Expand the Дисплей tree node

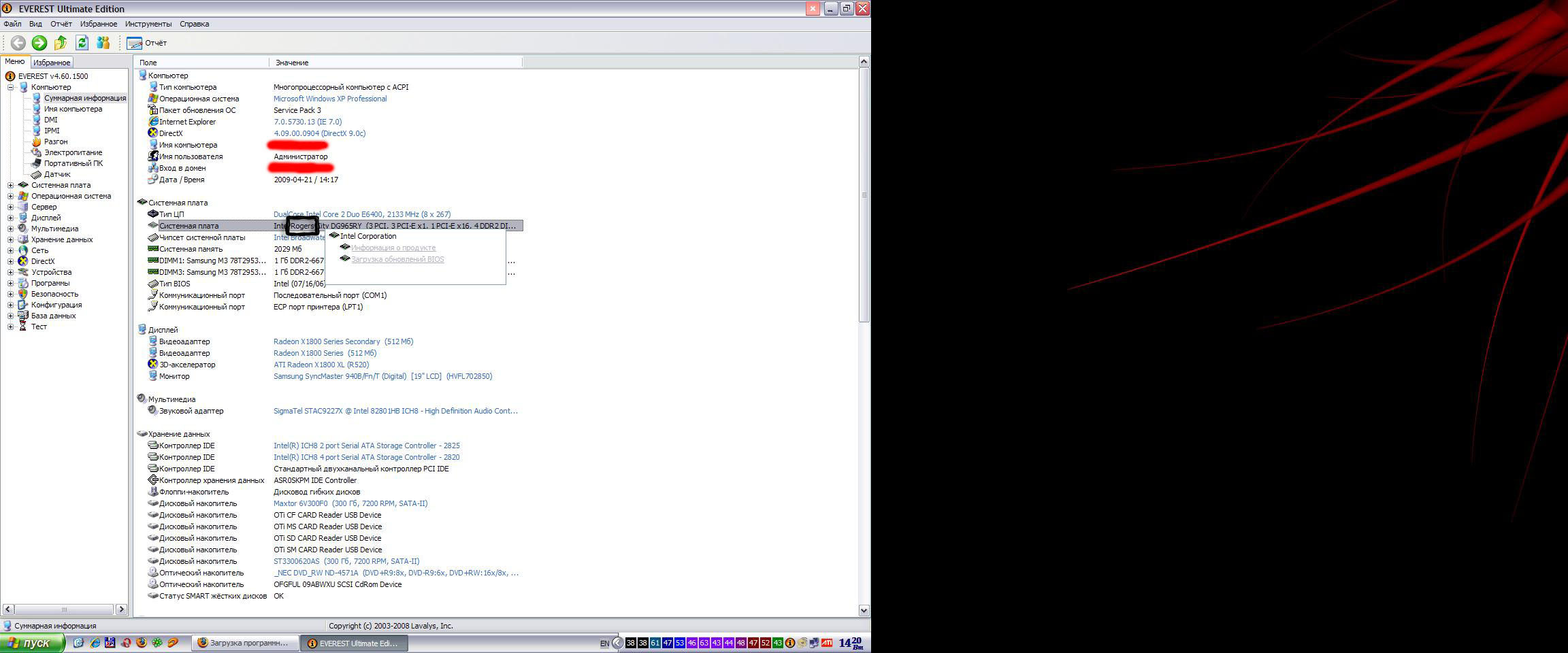coord(10,218)
